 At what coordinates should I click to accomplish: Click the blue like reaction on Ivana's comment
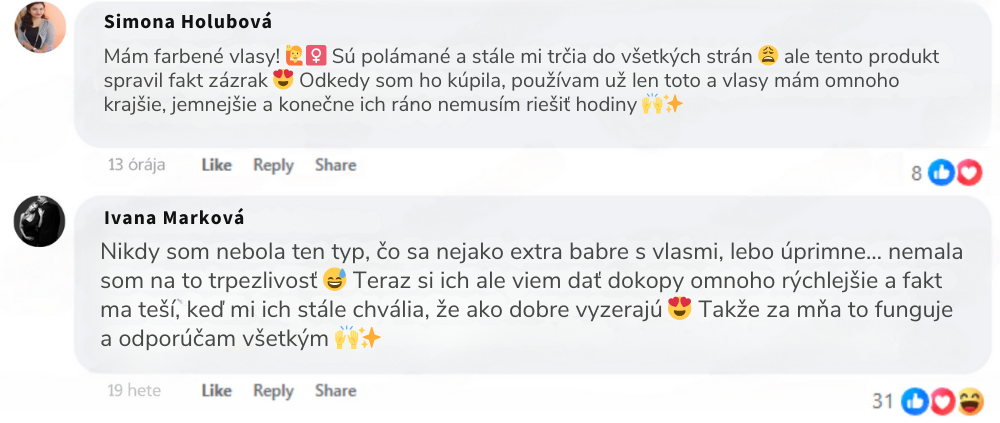tap(915, 402)
